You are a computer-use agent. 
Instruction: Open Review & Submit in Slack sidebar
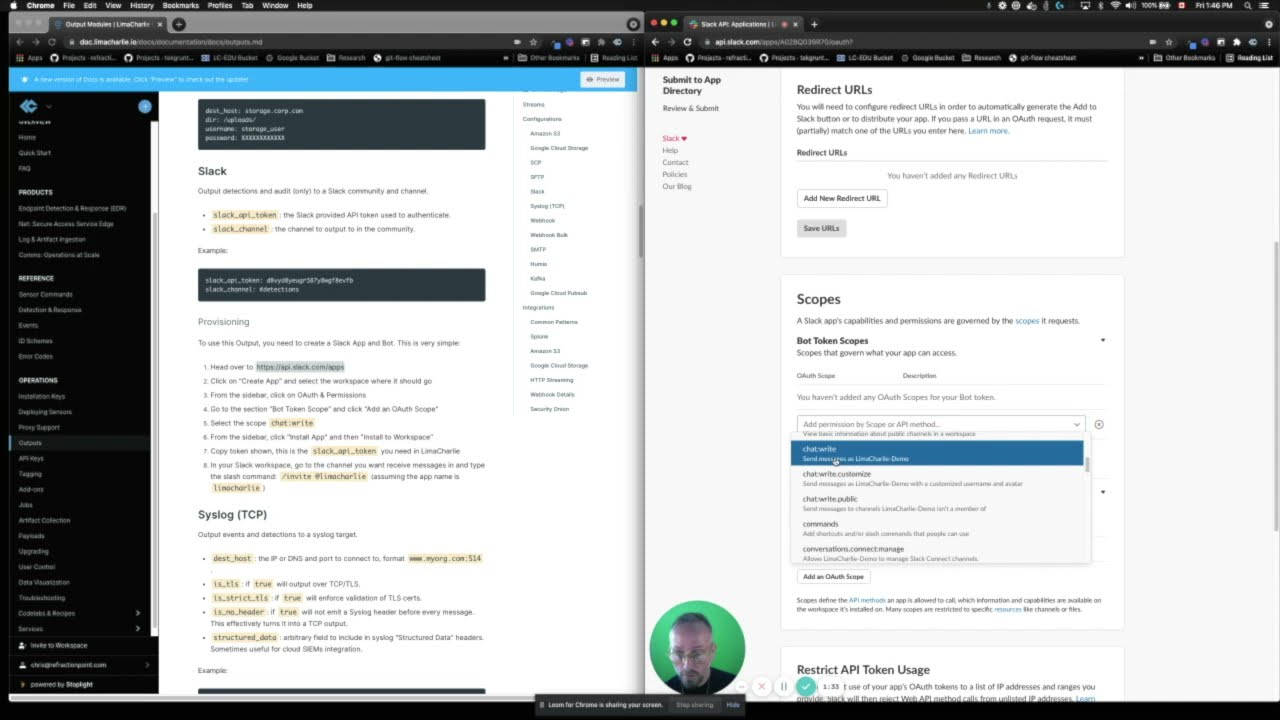point(690,108)
